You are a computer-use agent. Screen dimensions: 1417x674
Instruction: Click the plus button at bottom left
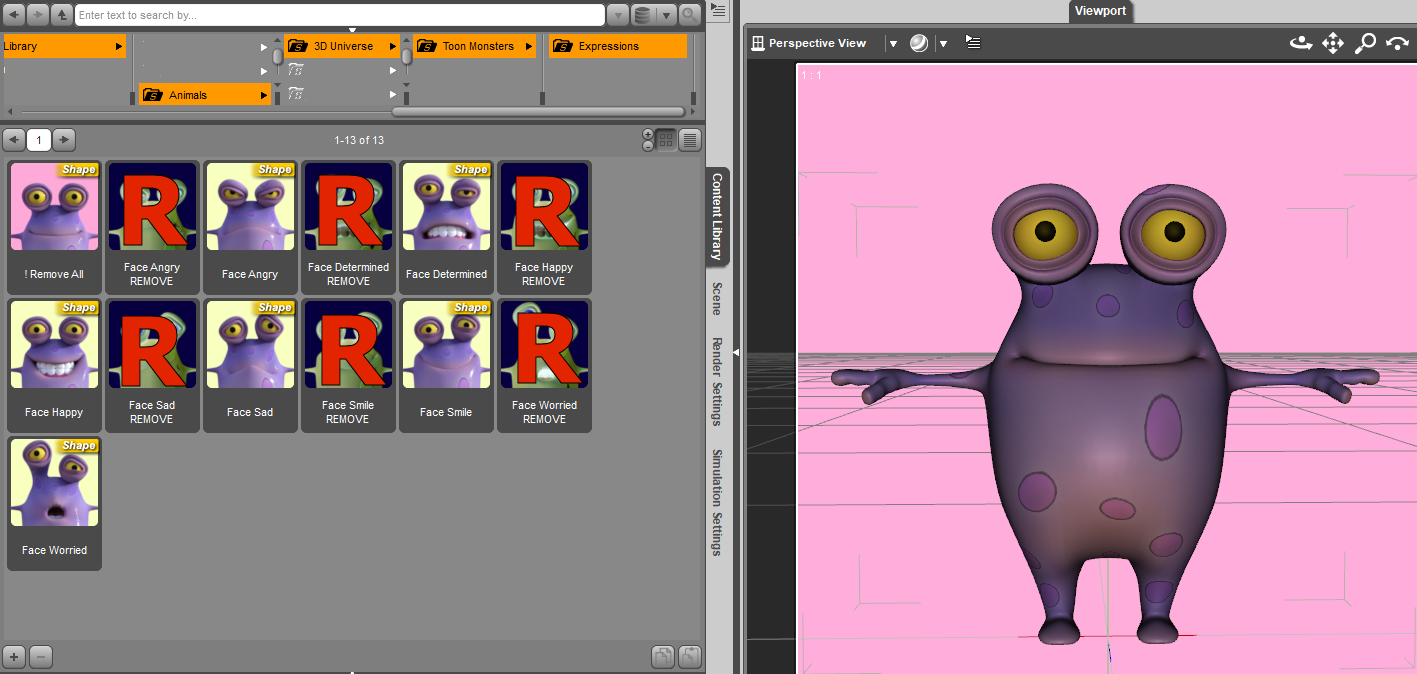click(x=15, y=657)
